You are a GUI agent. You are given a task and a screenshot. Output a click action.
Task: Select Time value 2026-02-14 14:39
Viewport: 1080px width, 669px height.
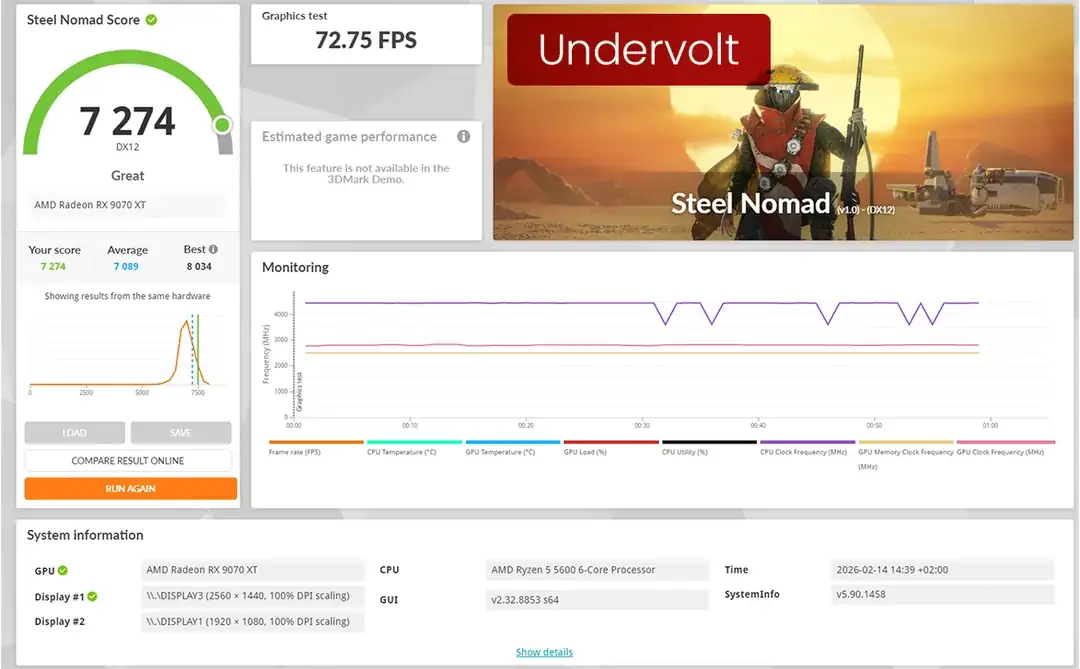coord(943,570)
